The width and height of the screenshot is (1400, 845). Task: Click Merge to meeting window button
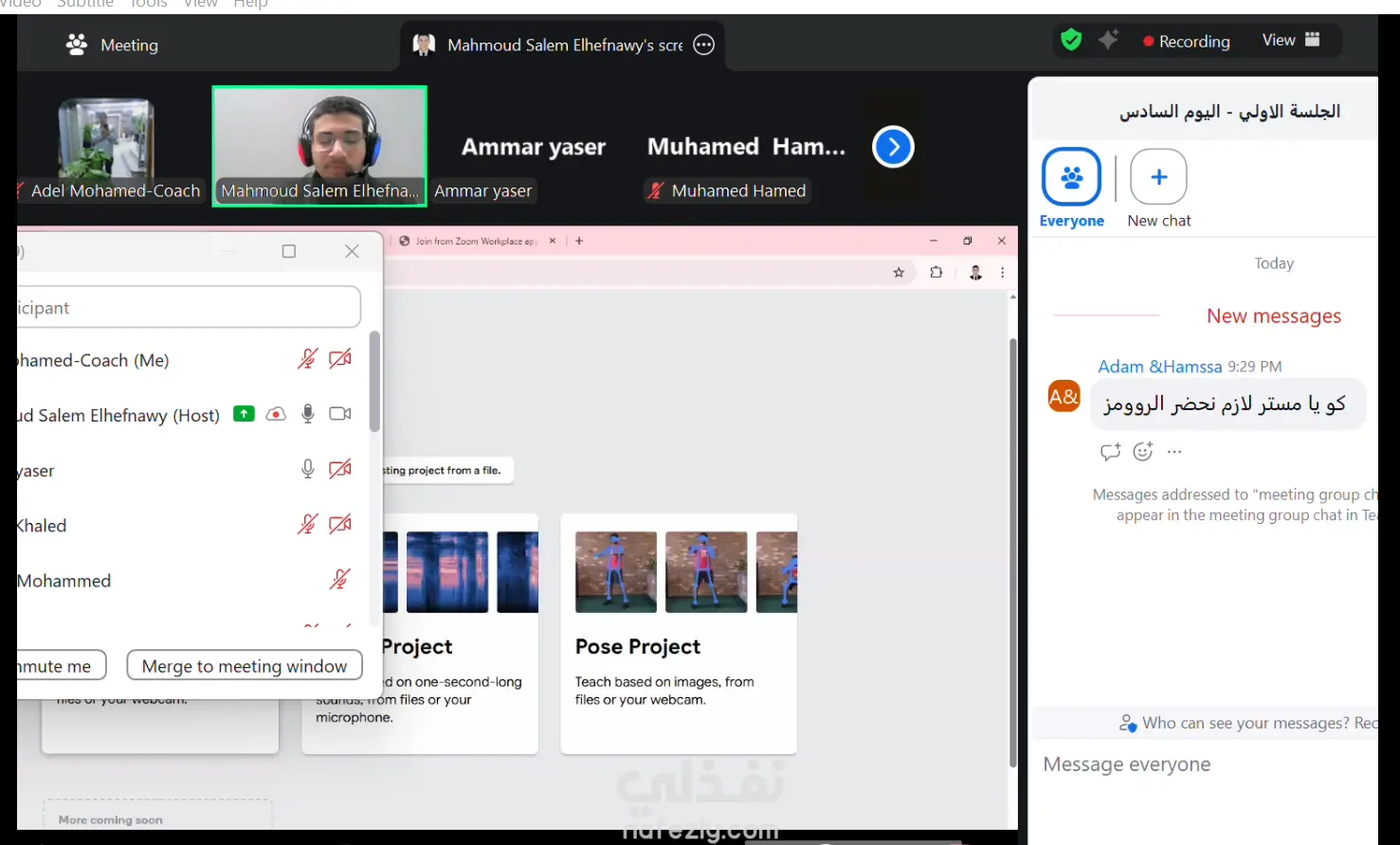click(245, 666)
